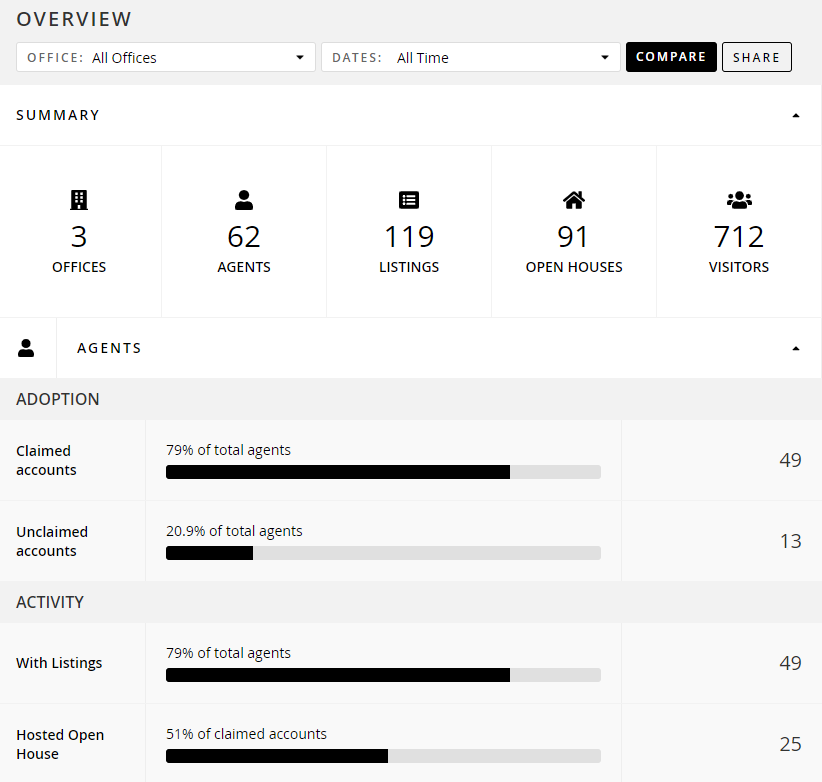Click the Offices count showing 3
This screenshot has width=822, height=782.
(x=79, y=237)
